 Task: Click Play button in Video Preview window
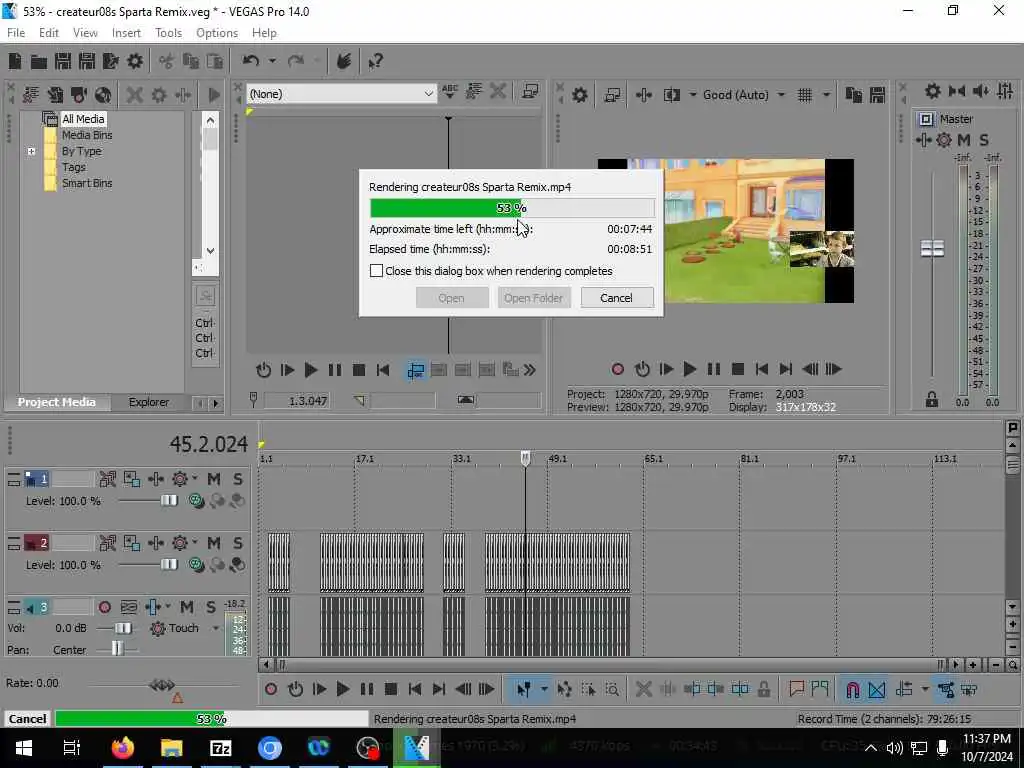coord(690,369)
